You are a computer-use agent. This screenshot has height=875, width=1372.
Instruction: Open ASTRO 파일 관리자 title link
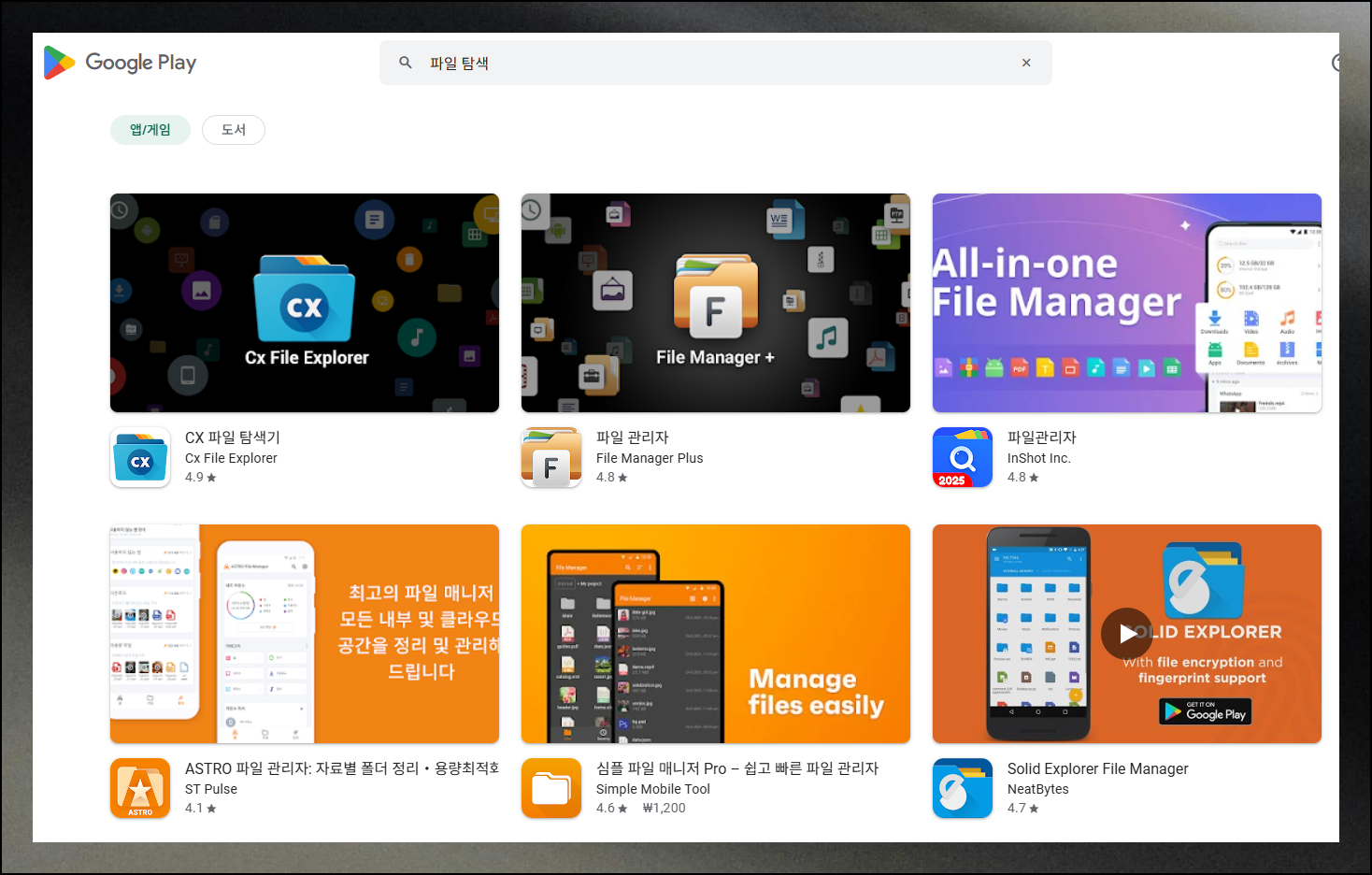coord(342,768)
